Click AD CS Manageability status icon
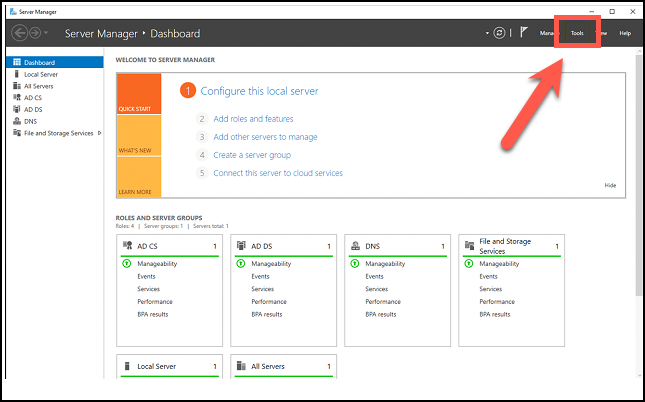645x402 pixels. point(127,263)
